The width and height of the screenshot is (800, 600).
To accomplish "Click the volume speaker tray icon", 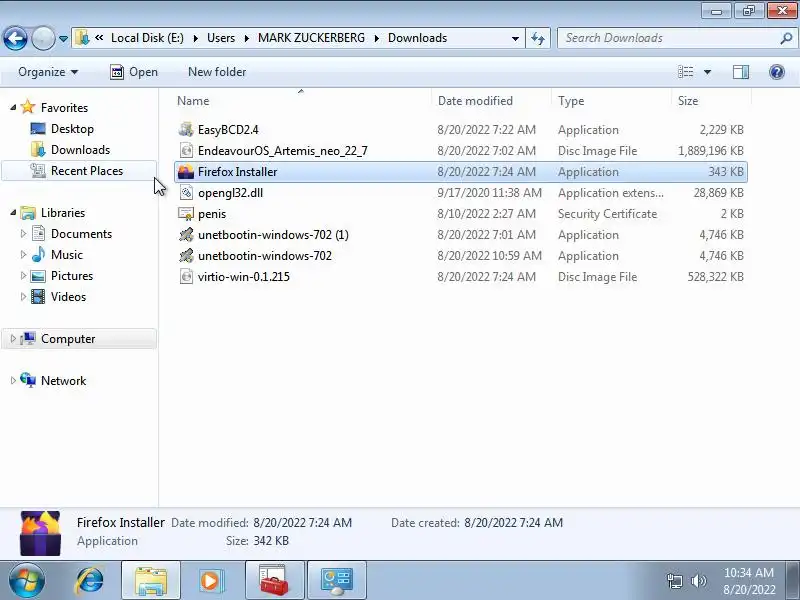I will point(698,581).
